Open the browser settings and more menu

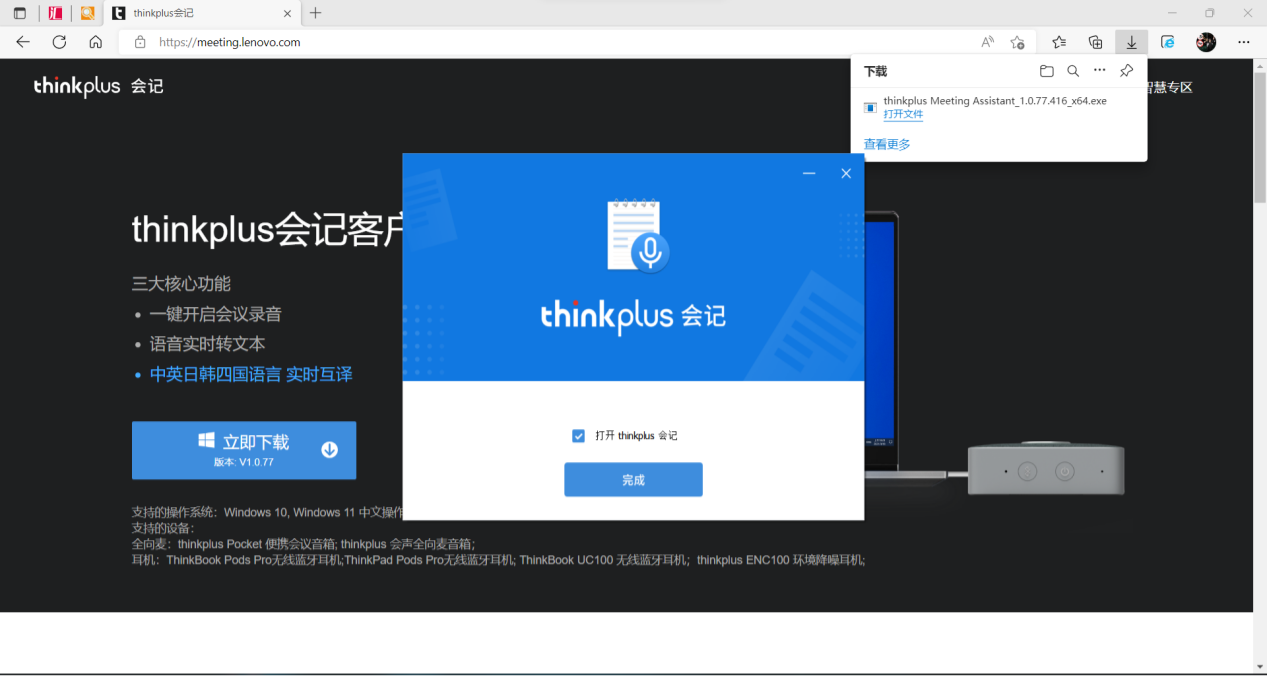pyautogui.click(x=1244, y=42)
